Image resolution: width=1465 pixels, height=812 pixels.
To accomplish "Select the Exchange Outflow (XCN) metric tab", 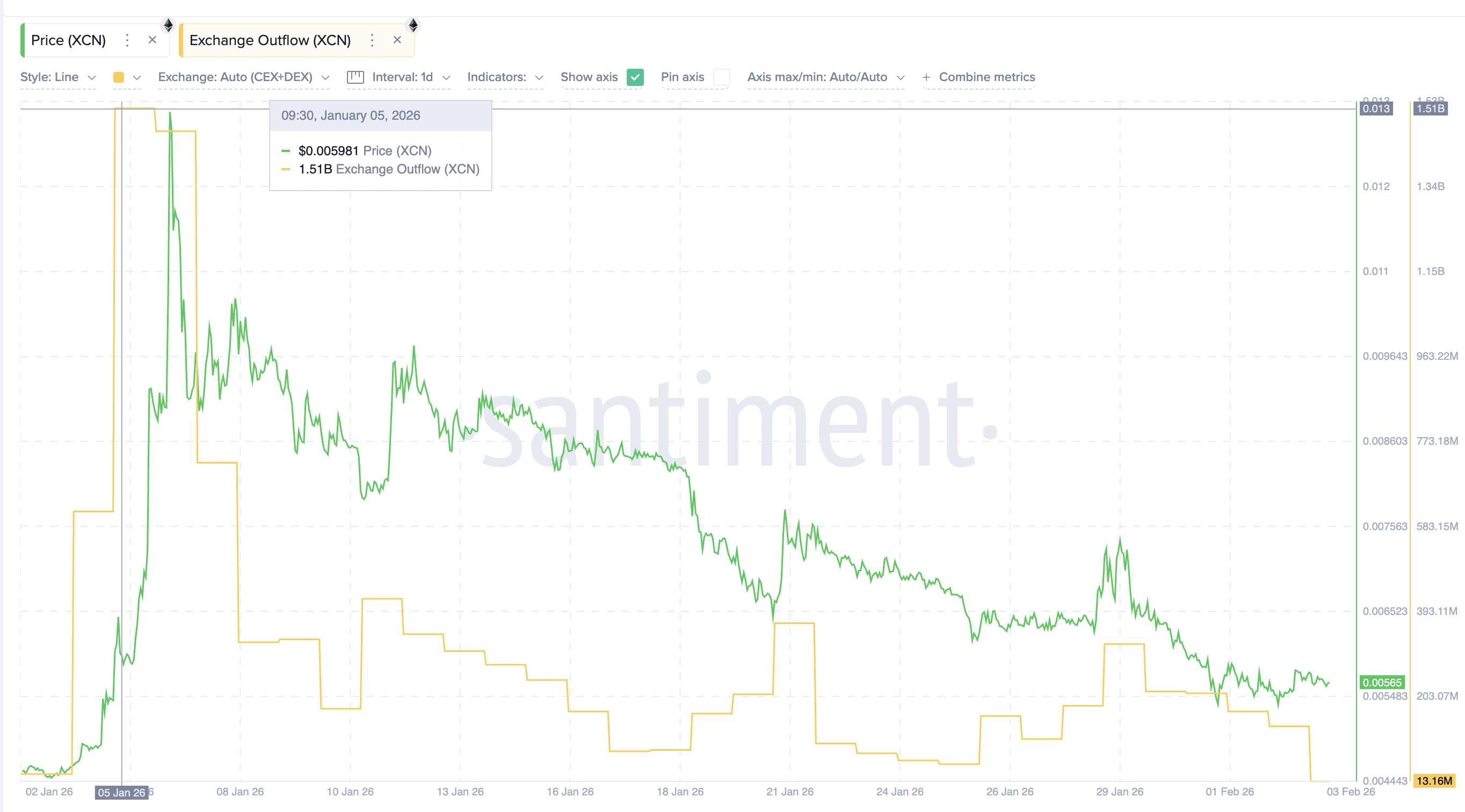I will pos(270,40).
